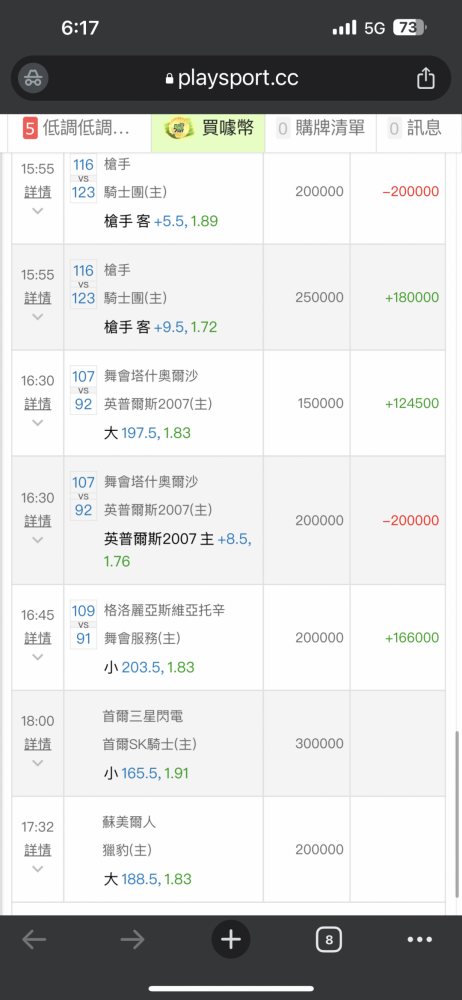This screenshot has width=462, height=1000.
Task: Open the 訊息 messages tab
Action: (415, 128)
